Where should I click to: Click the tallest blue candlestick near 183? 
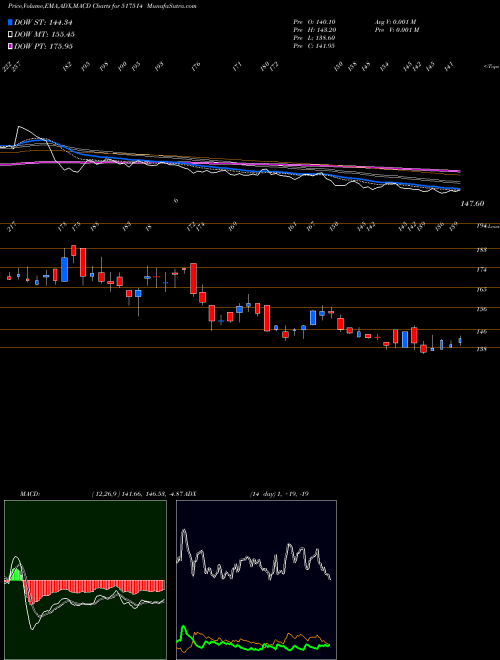tap(64, 269)
